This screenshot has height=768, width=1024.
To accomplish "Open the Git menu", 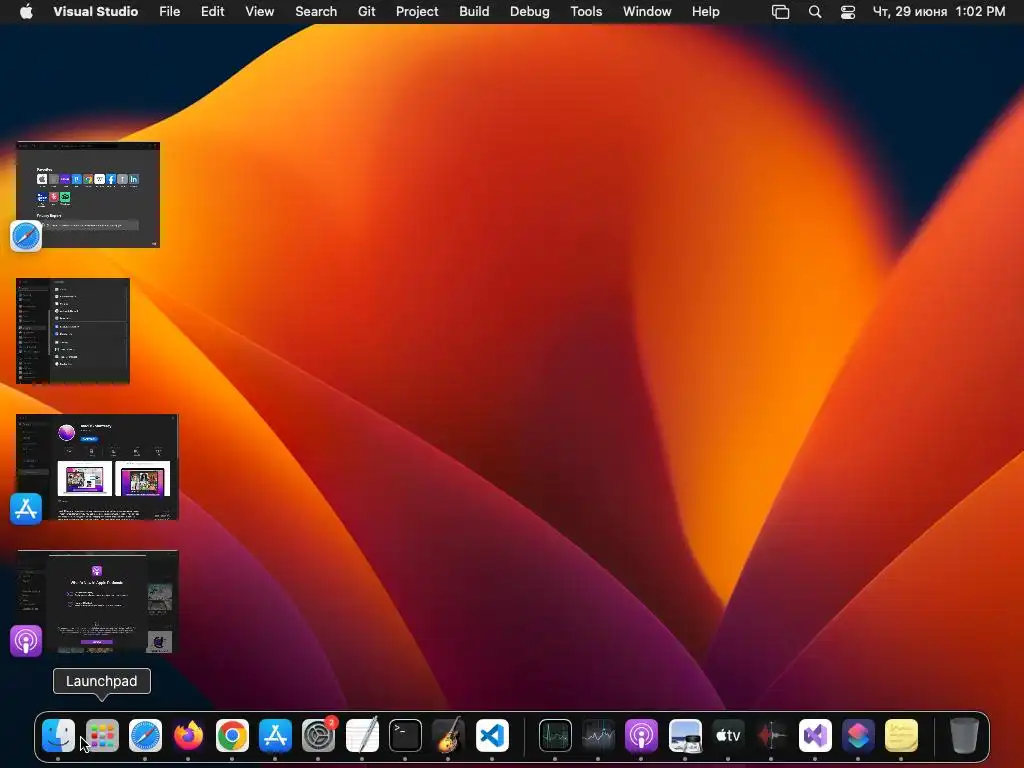I will tap(366, 12).
